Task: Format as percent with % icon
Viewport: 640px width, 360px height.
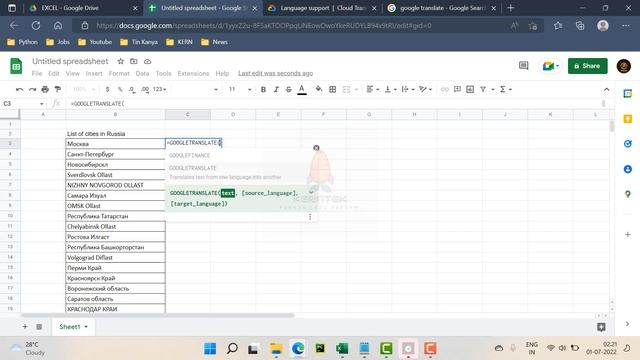Action: point(120,89)
